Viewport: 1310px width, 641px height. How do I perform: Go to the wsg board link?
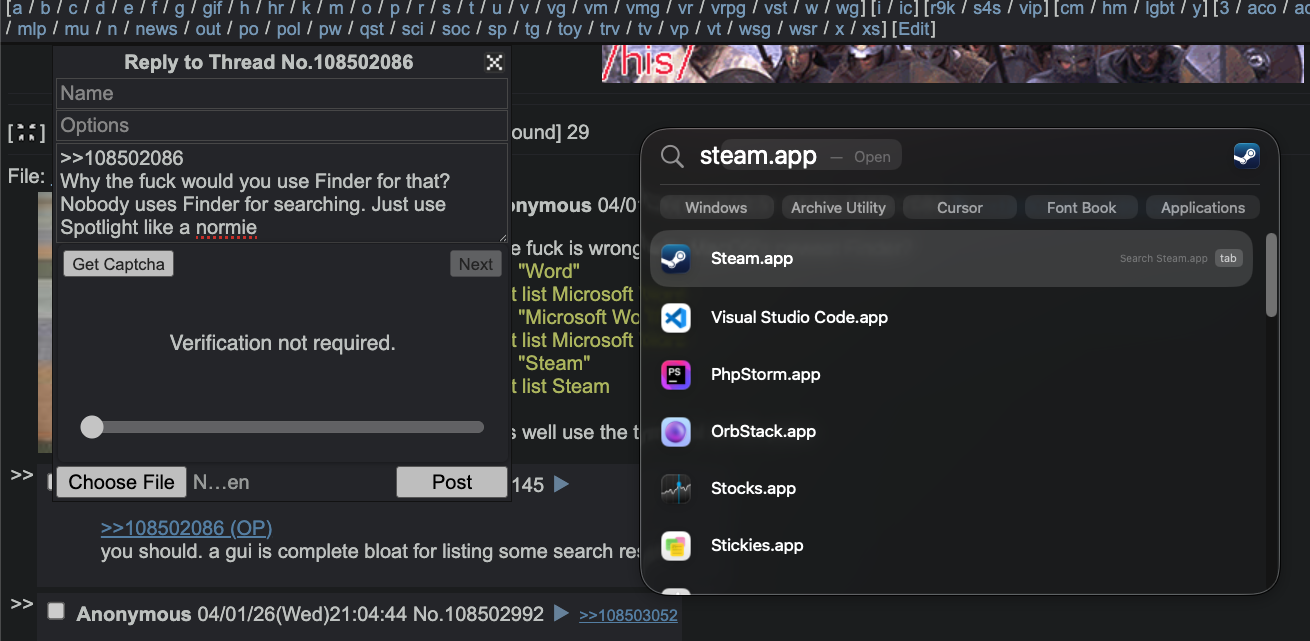pos(754,29)
